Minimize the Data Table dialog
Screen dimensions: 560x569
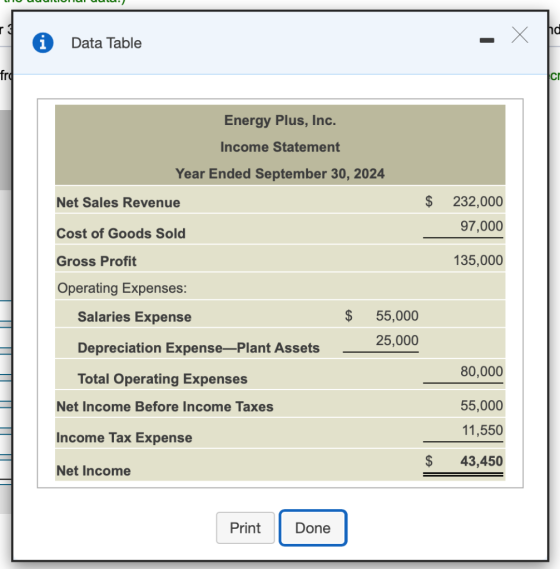point(487,40)
